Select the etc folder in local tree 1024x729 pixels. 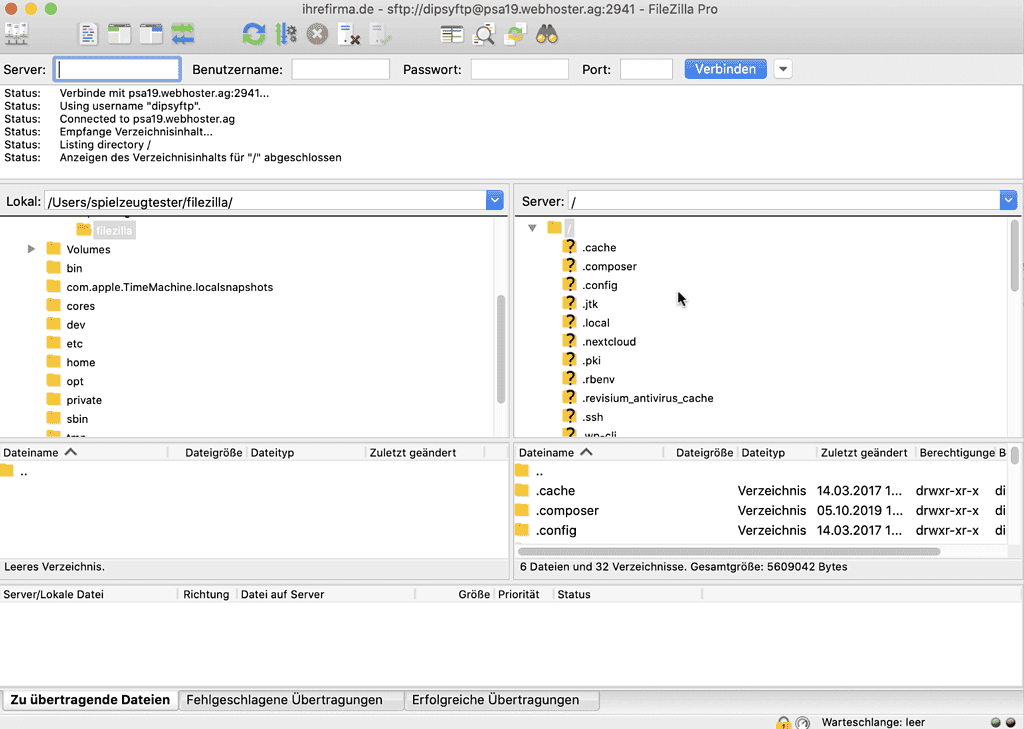coord(74,344)
